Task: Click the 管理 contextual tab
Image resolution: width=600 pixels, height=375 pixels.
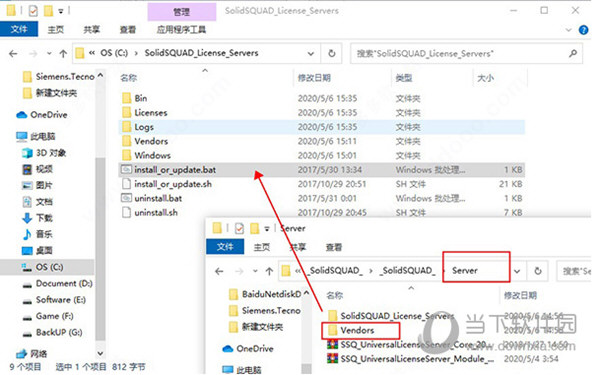Action: click(x=182, y=12)
